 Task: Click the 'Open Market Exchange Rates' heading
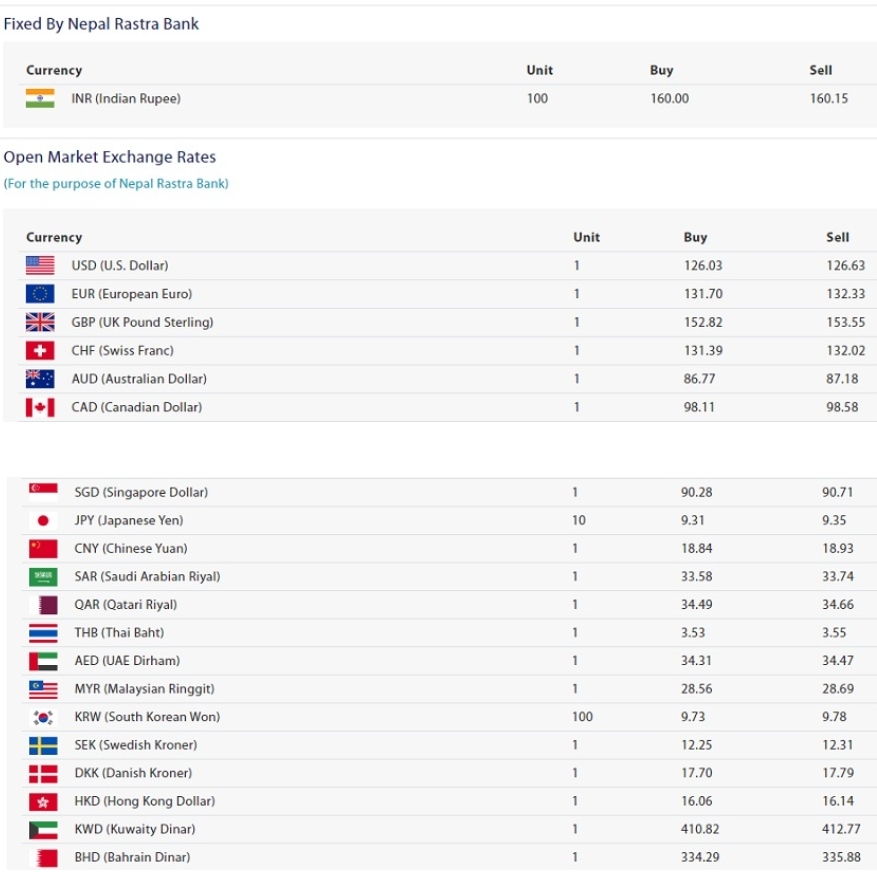coord(110,157)
